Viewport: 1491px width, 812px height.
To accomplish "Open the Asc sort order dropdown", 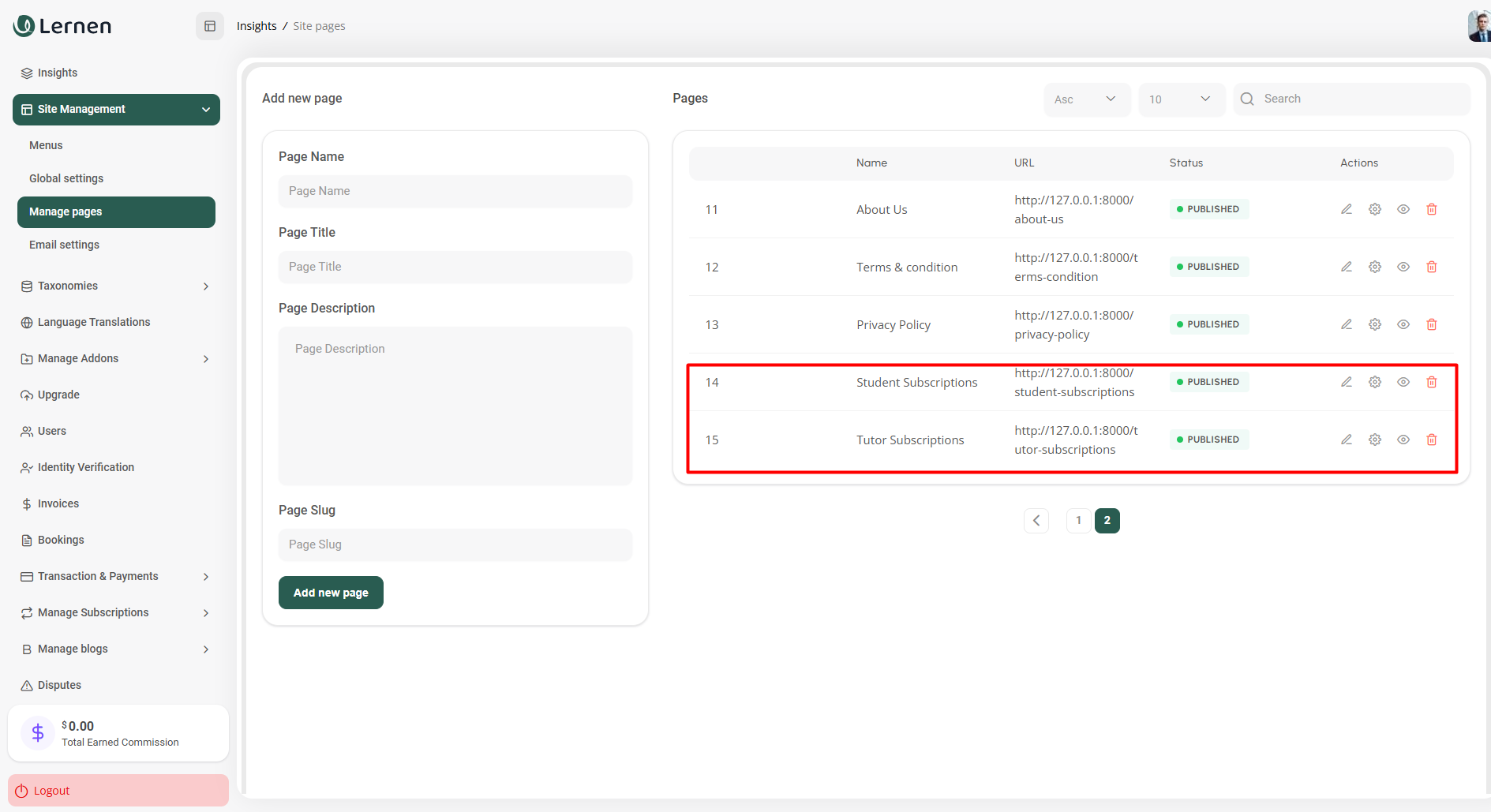I will tap(1086, 99).
